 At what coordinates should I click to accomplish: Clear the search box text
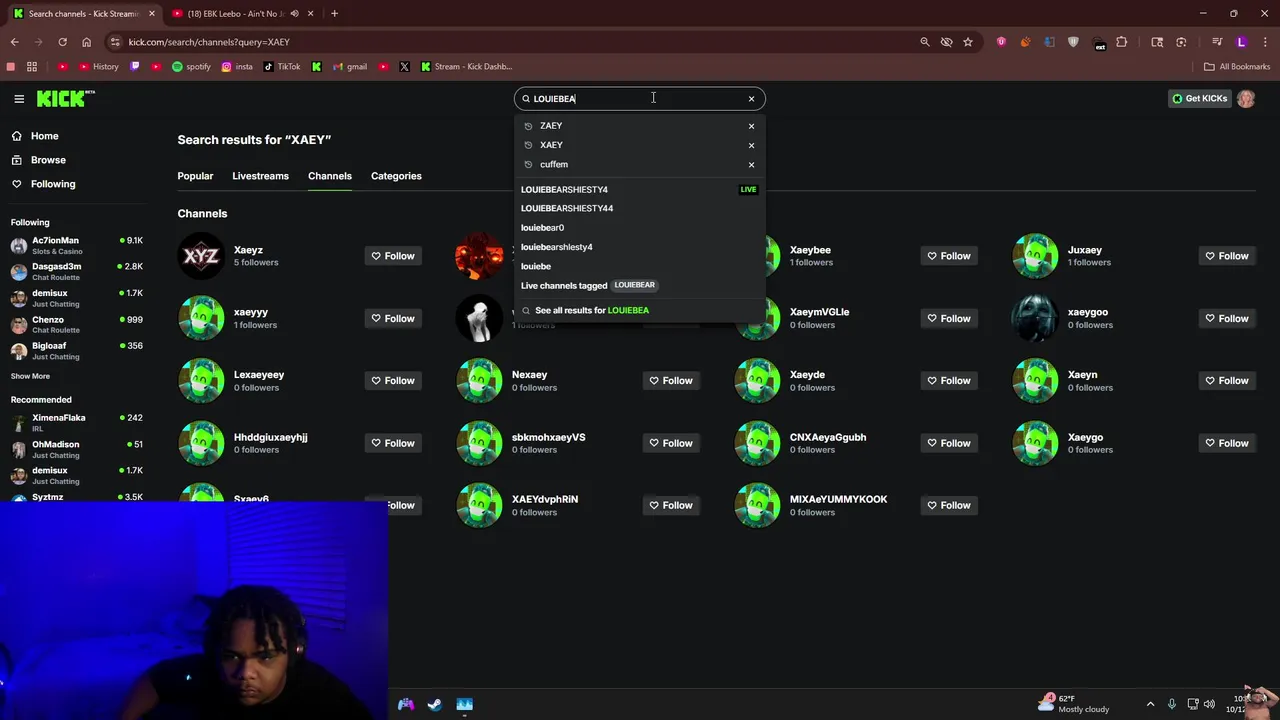(751, 98)
